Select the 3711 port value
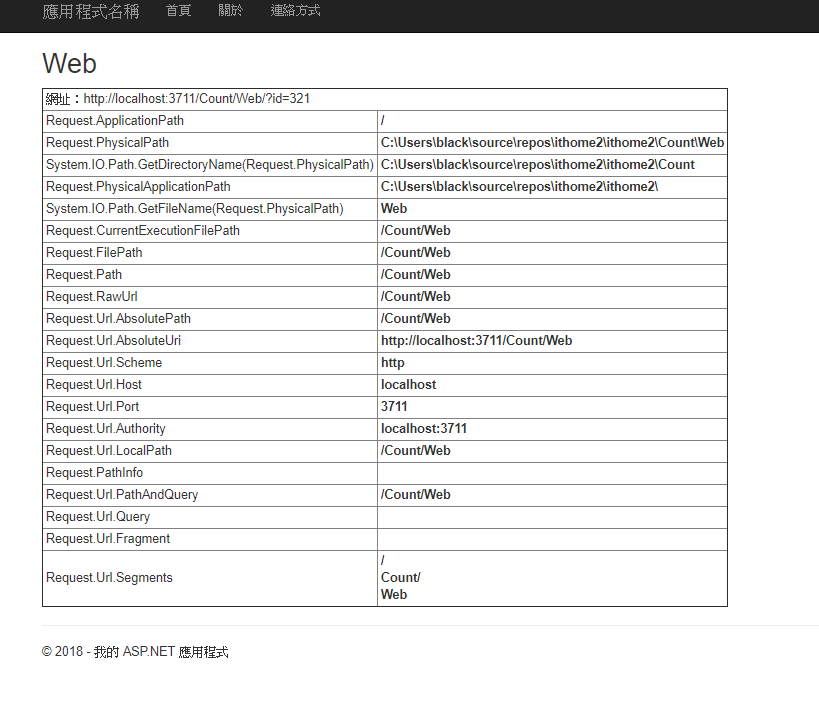 pos(394,406)
